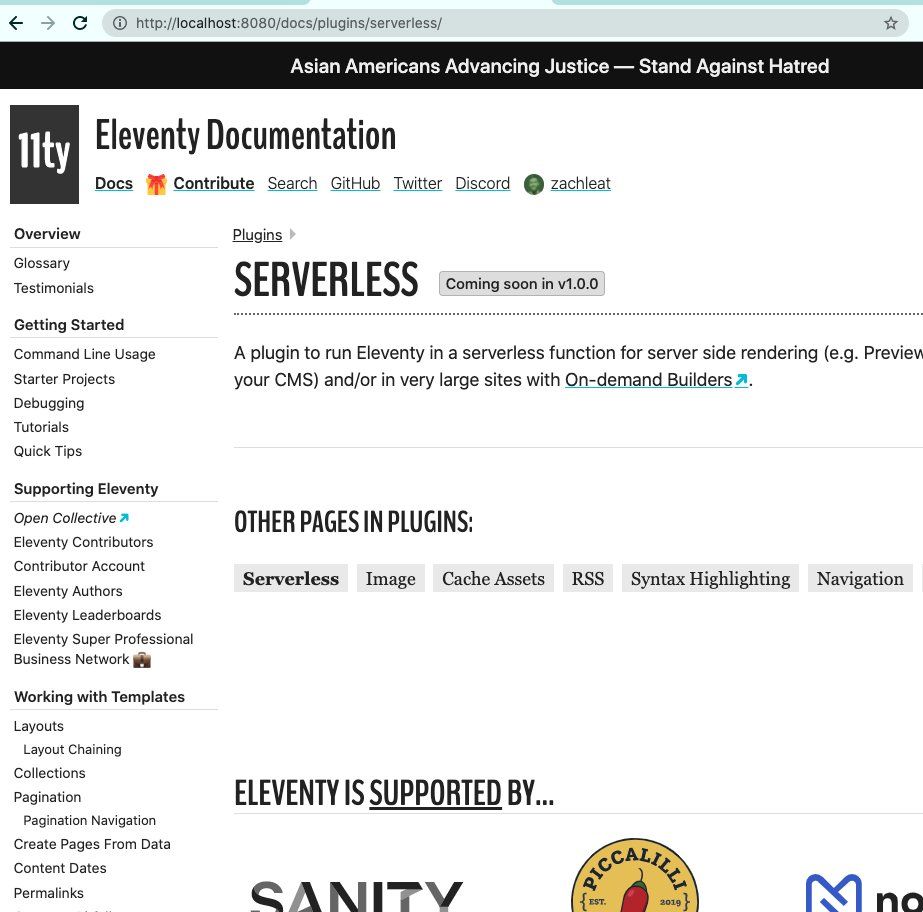Select the Syntax Highlighting plugin tab
This screenshot has width=923, height=912.
click(710, 579)
